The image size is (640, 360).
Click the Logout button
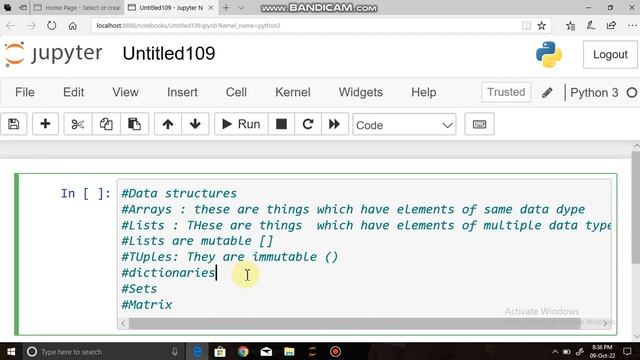point(610,55)
